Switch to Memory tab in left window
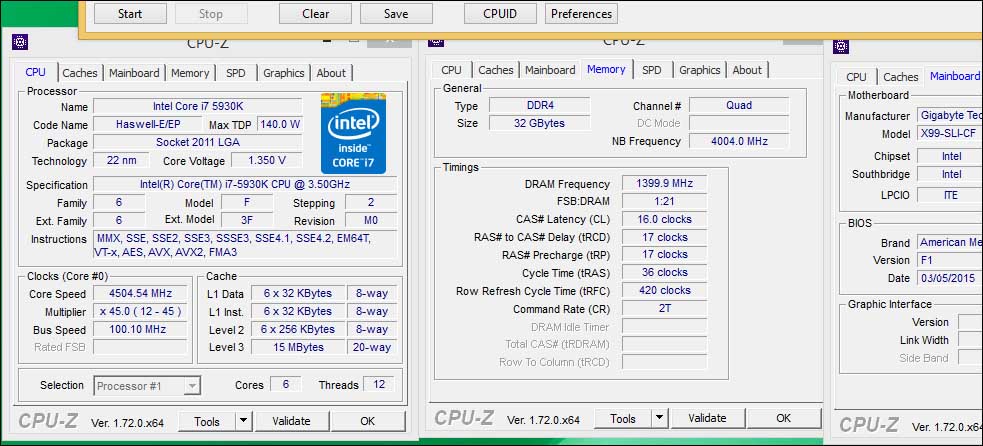The image size is (983, 446). click(x=190, y=73)
